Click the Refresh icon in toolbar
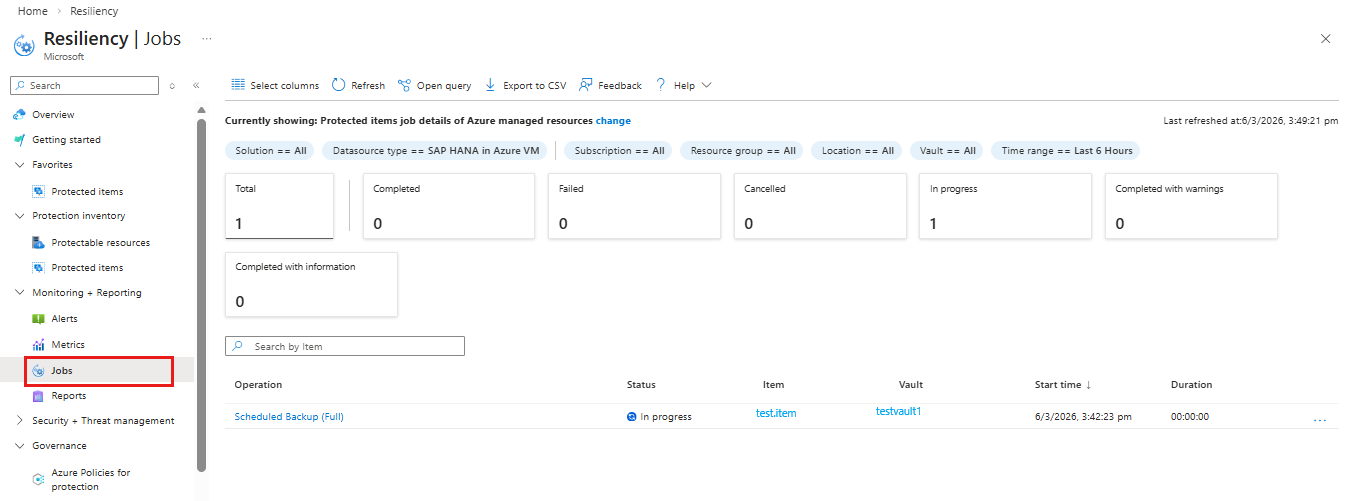Viewport: 1350px width, 501px height. click(x=339, y=85)
